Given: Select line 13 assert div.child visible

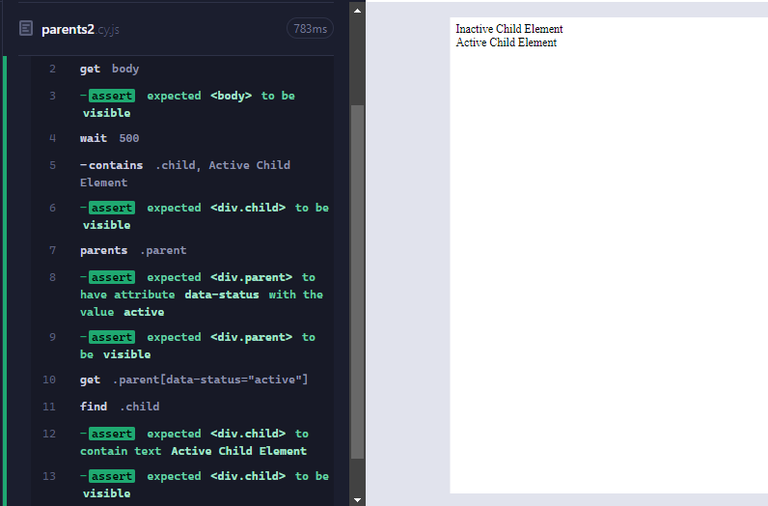Looking at the screenshot, I should point(182,485).
